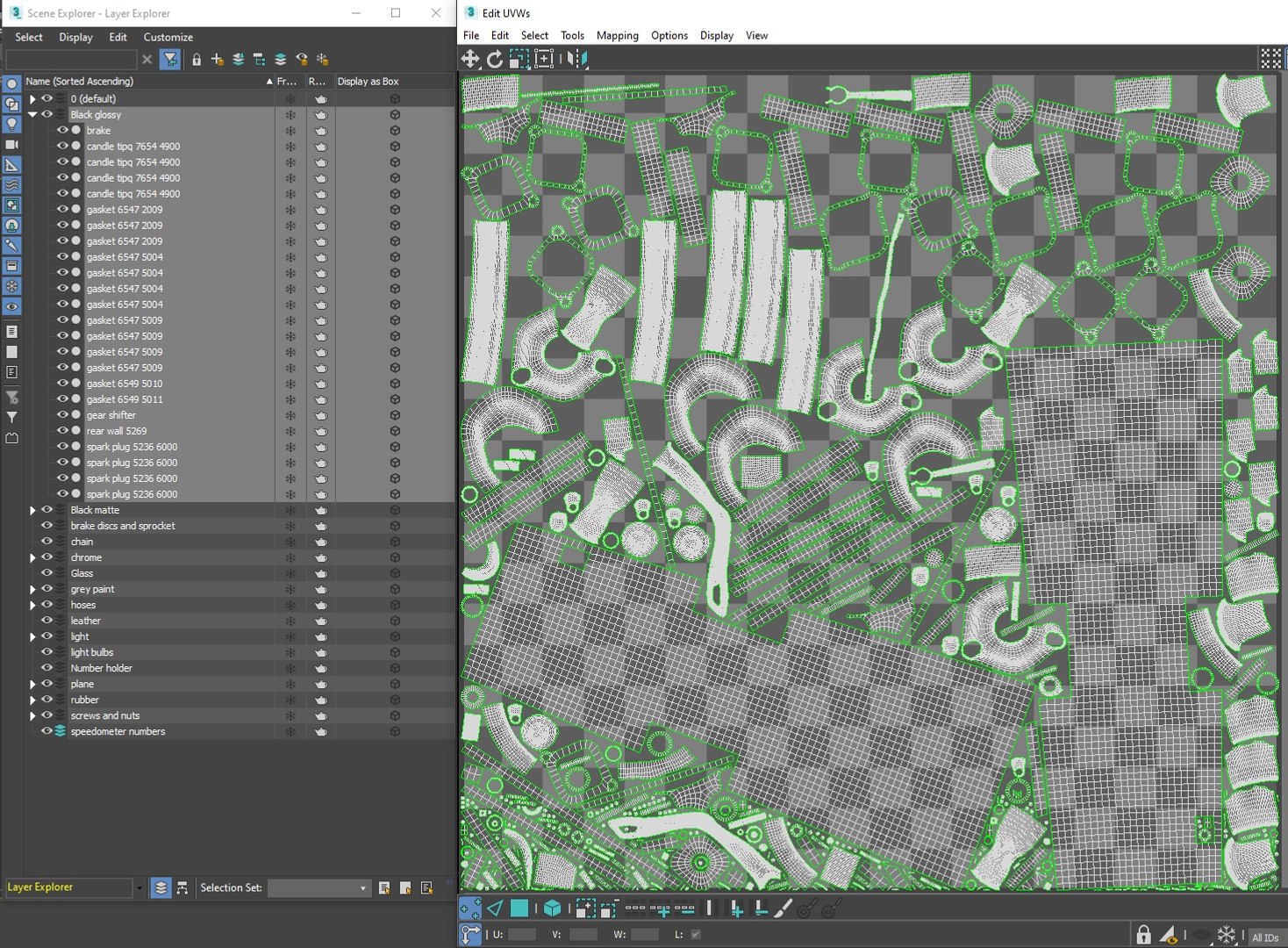
Task: Collapse the Black glossy layer
Action: click(32, 115)
